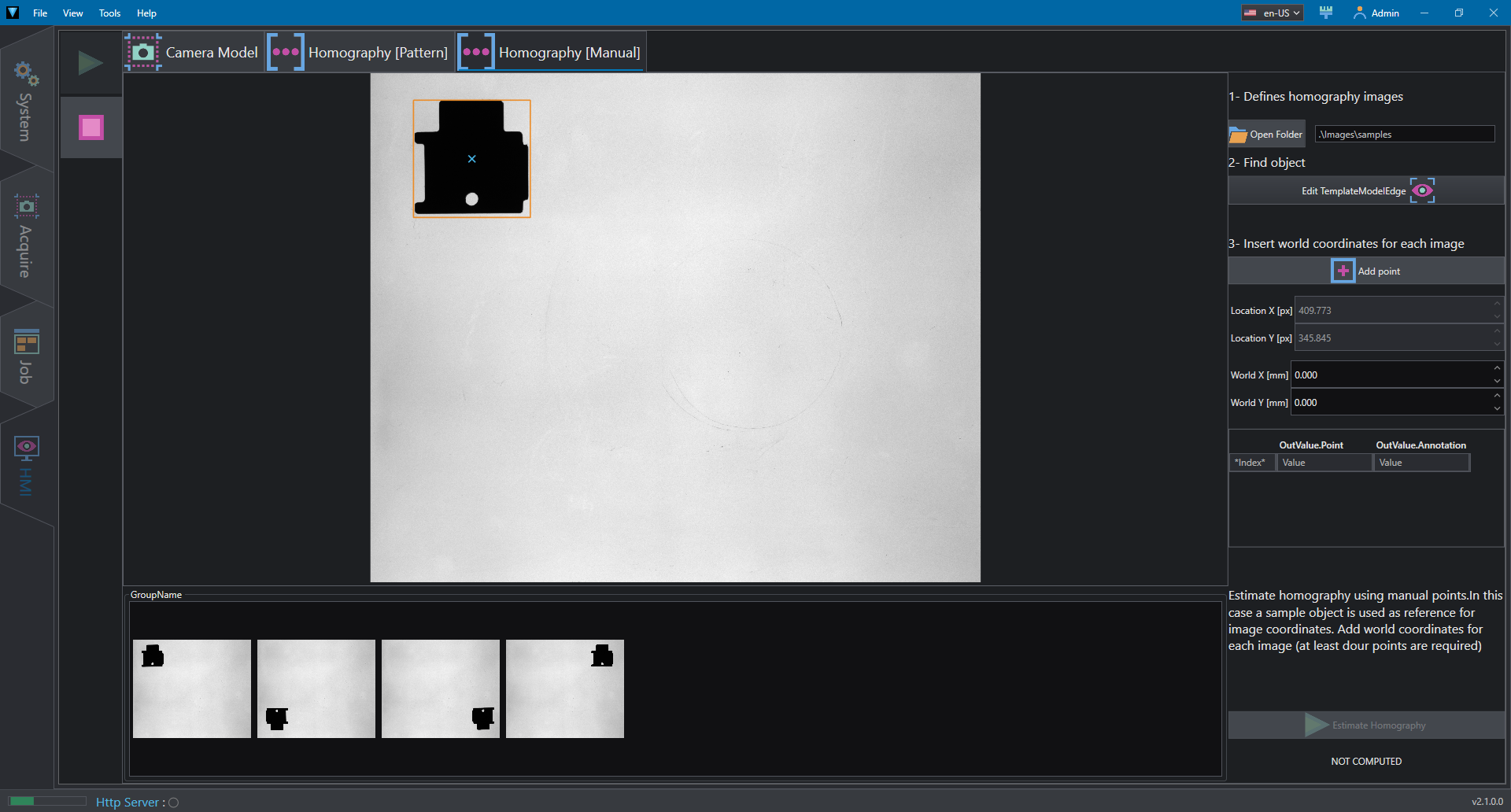Click the network device icon in title bar
Image resolution: width=1511 pixels, height=812 pixels.
click(1326, 13)
